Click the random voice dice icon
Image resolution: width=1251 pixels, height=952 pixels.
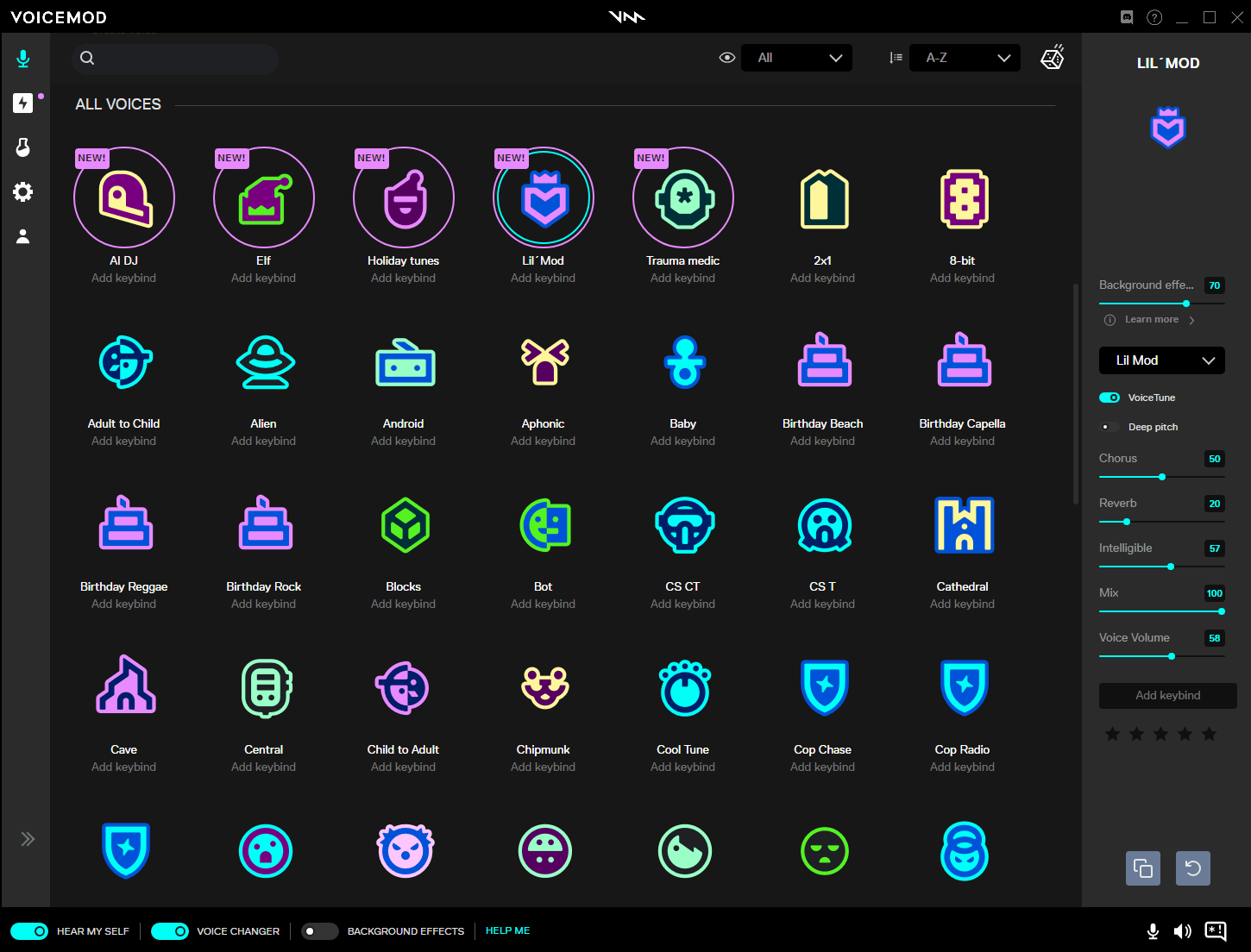click(1053, 57)
